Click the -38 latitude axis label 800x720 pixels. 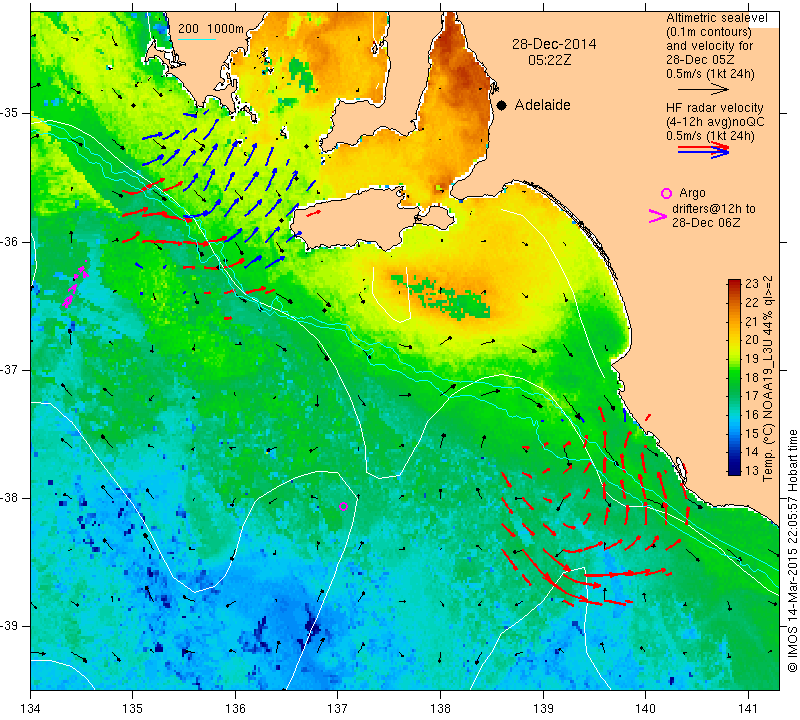pyautogui.click(x=10, y=498)
